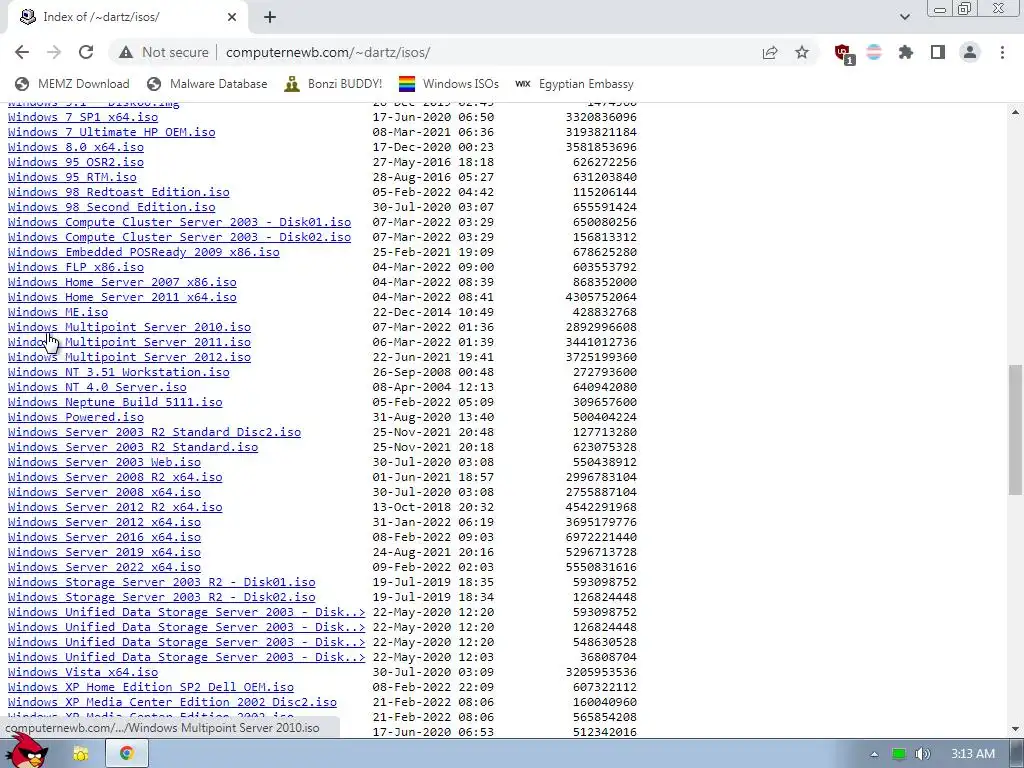Image resolution: width=1024 pixels, height=768 pixels.
Task: Open Windows Multipoint Server 2010.iso link
Action: pyautogui.click(x=129, y=328)
